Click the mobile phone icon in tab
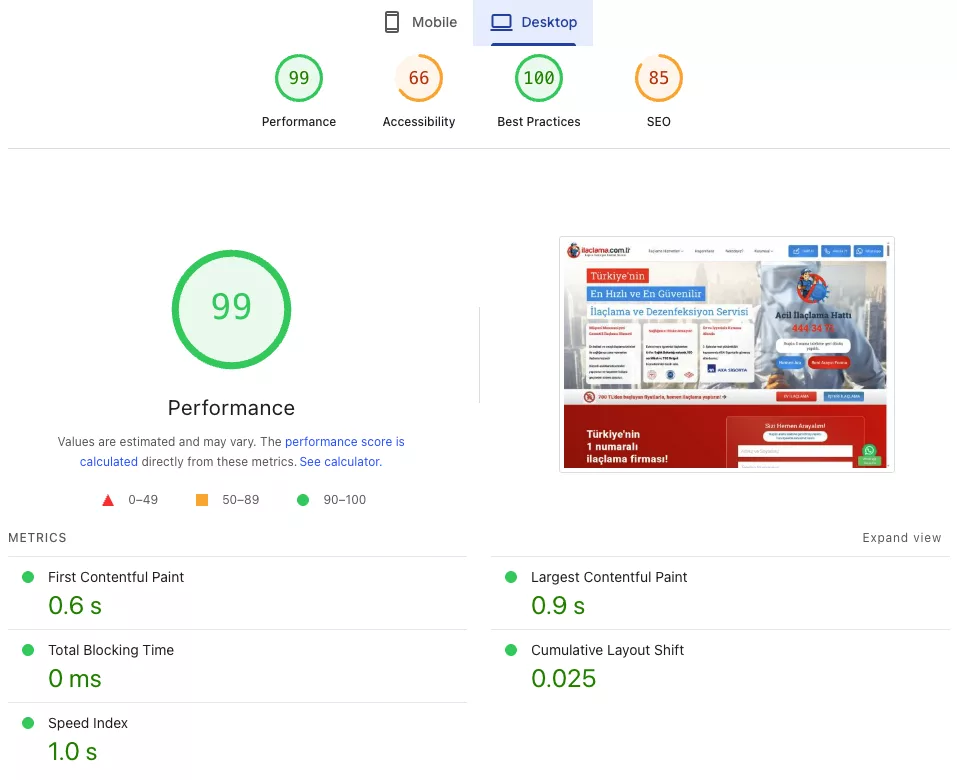Image resolution: width=957 pixels, height=780 pixels. [x=392, y=22]
